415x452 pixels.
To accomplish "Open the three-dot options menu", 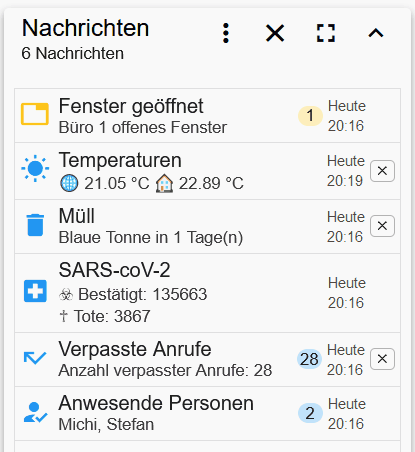I will tap(226, 33).
